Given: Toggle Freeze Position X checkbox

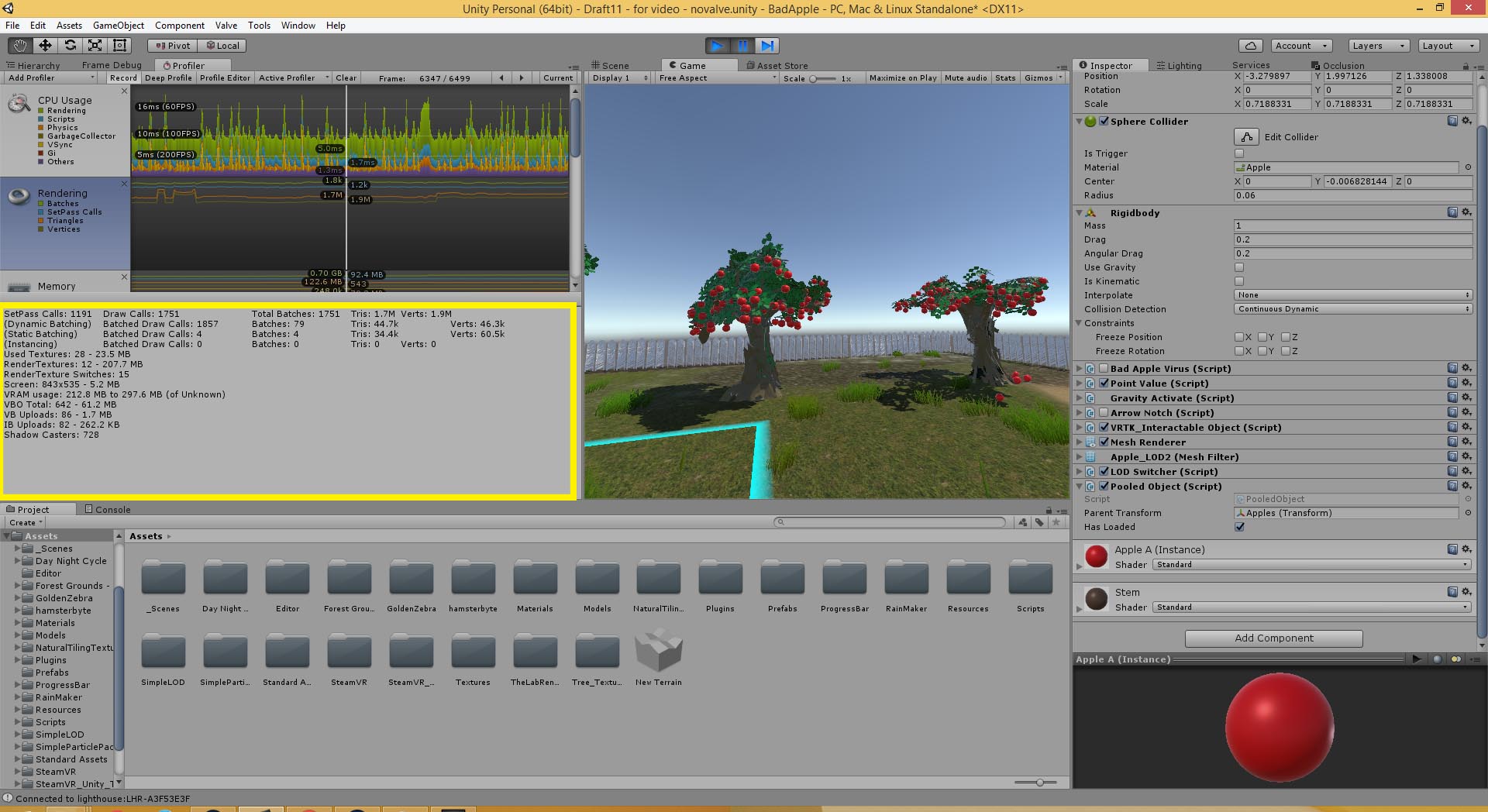Looking at the screenshot, I should (x=1239, y=337).
